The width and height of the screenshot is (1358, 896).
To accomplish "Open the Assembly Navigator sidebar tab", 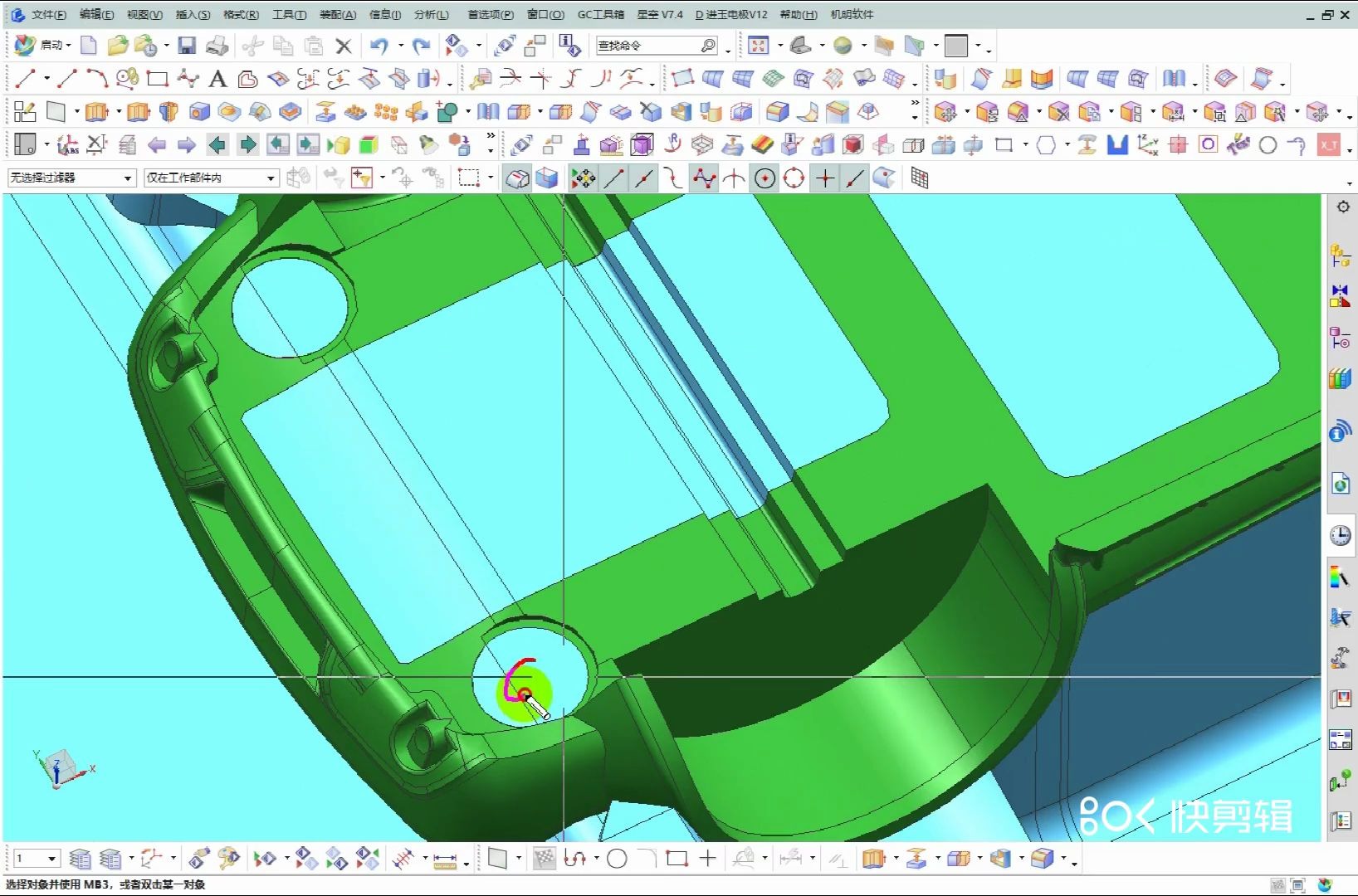I will (1341, 256).
